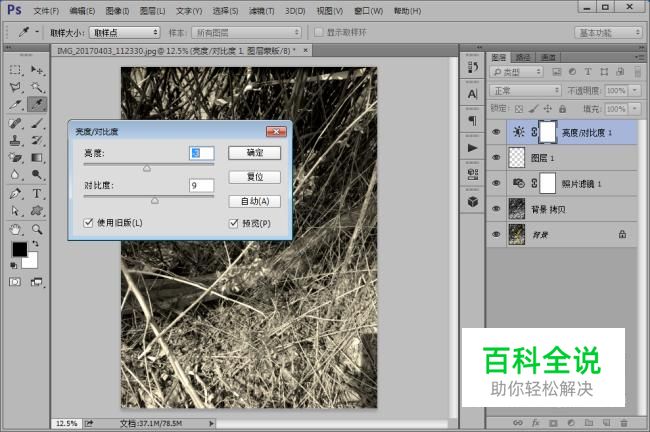Open the Character panel icon
Screen dimensions: 650x432
pyautogui.click(x=473, y=95)
